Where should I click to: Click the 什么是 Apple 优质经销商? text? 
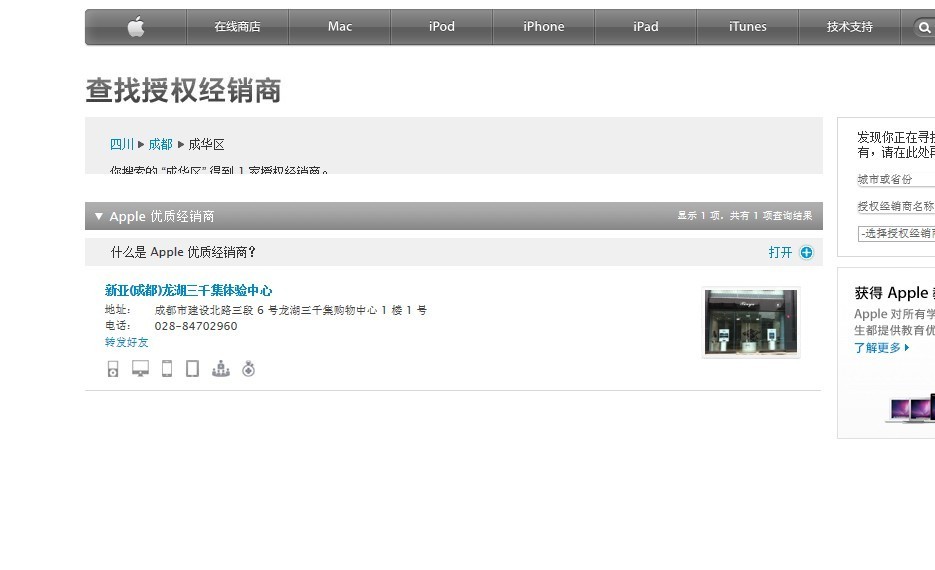click(183, 252)
